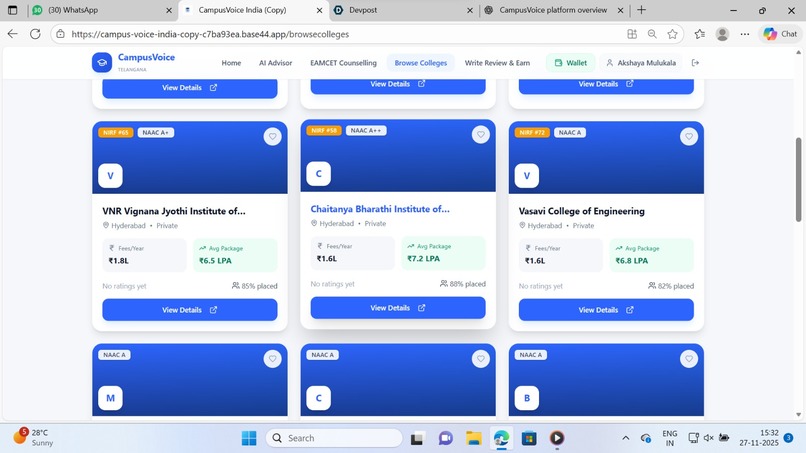Screen dimensions: 806x453
Task: Open the Windows Start menu
Action: pyautogui.click(x=249, y=438)
